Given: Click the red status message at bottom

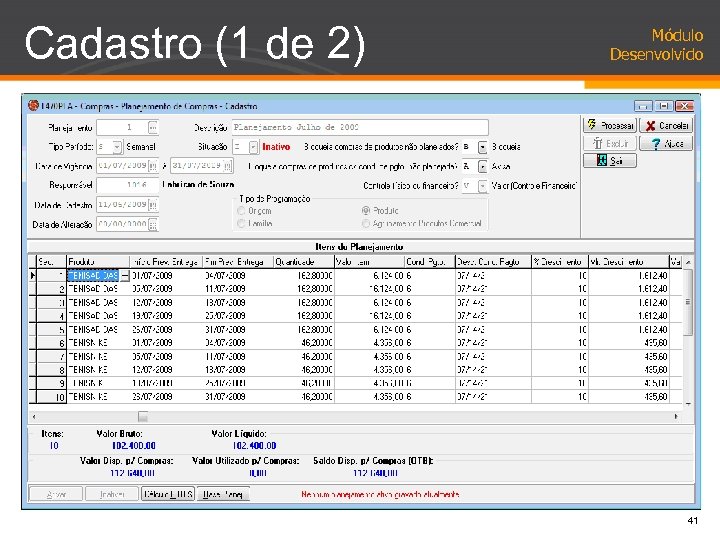Looking at the screenshot, I should coord(380,495).
